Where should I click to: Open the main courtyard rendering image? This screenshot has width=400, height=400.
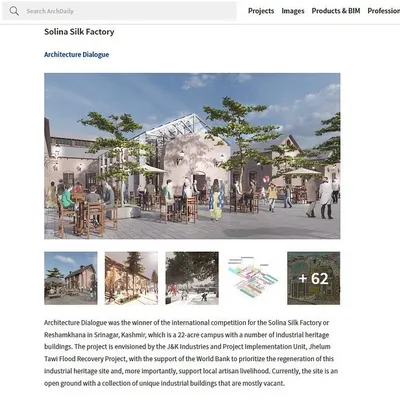[x=192, y=156]
